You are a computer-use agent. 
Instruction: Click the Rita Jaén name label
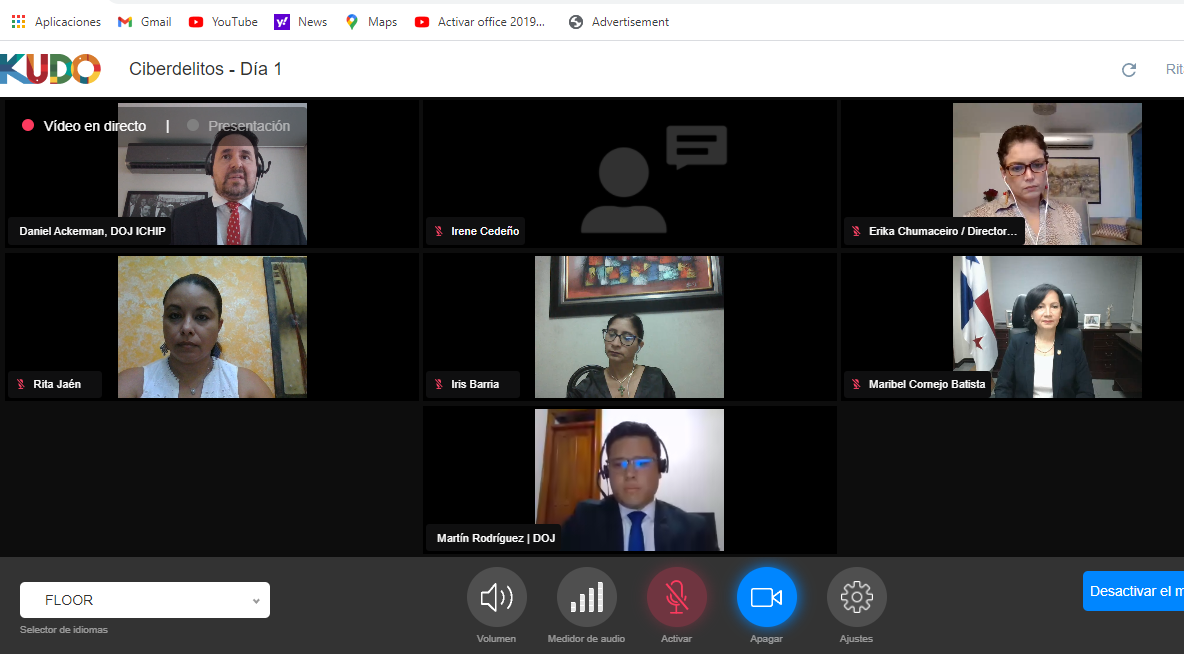pyautogui.click(x=57, y=384)
